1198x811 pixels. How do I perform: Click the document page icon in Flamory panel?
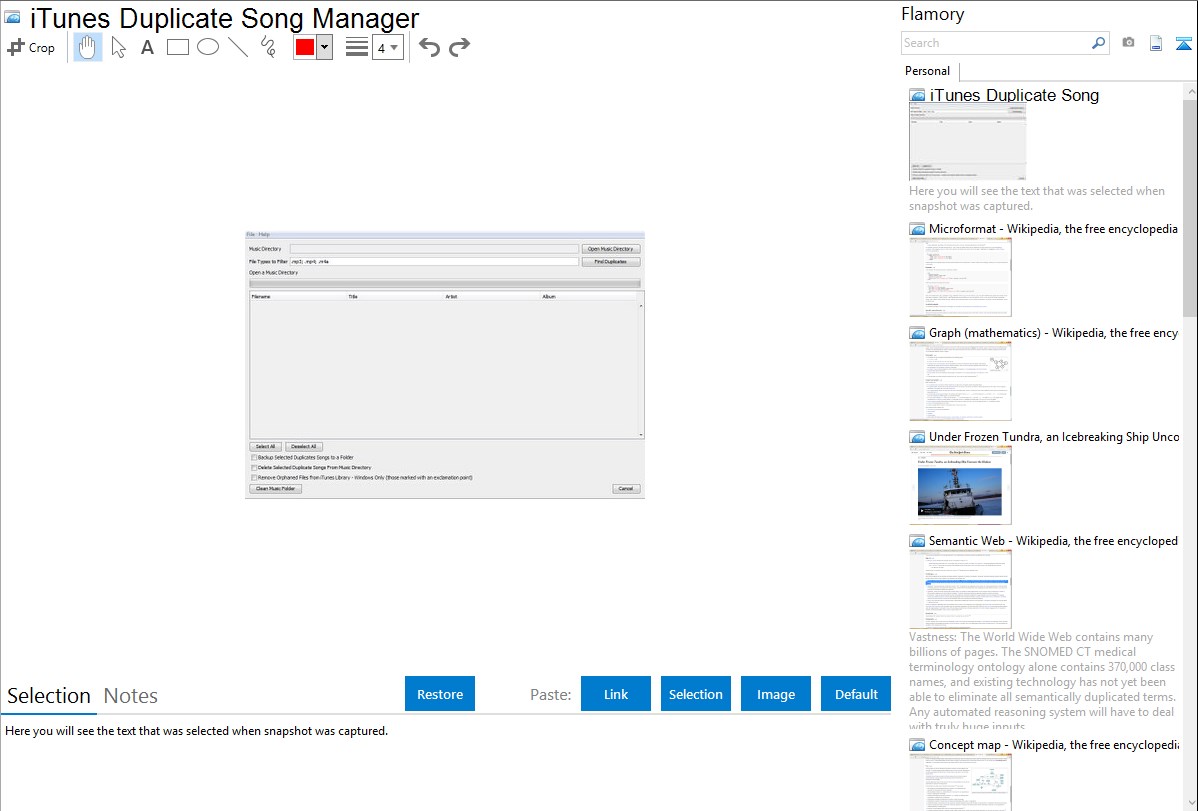pyautogui.click(x=1156, y=43)
